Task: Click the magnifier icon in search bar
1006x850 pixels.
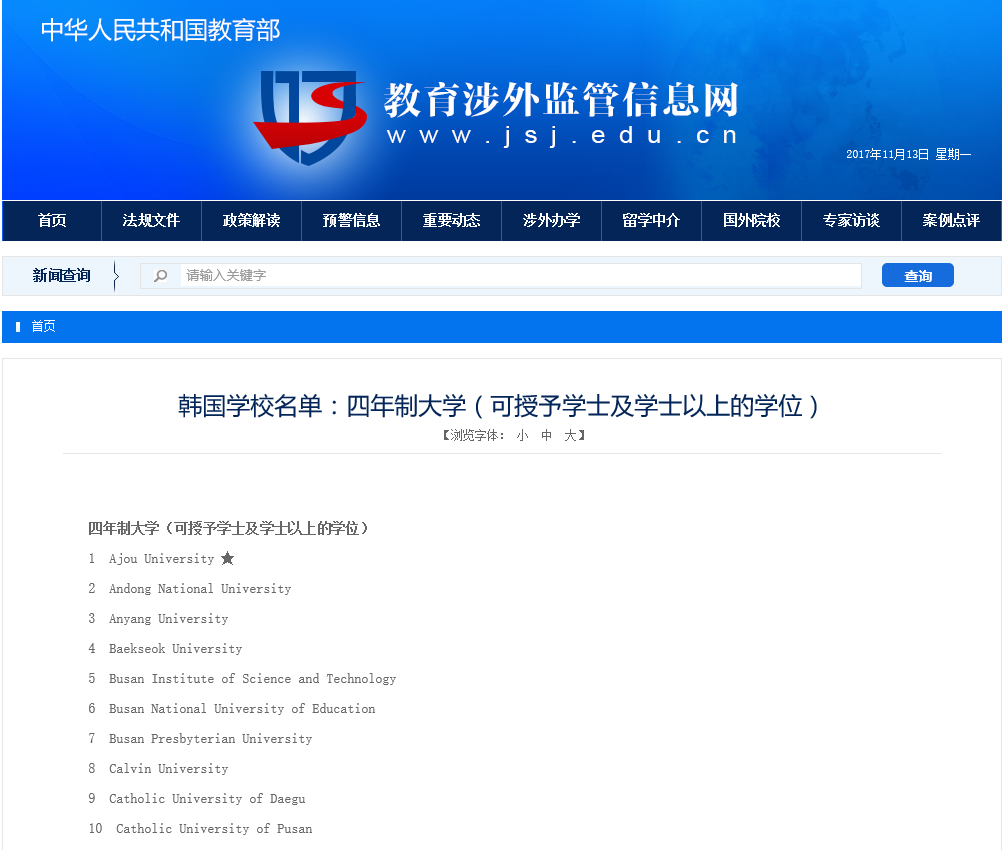Action: (160, 276)
